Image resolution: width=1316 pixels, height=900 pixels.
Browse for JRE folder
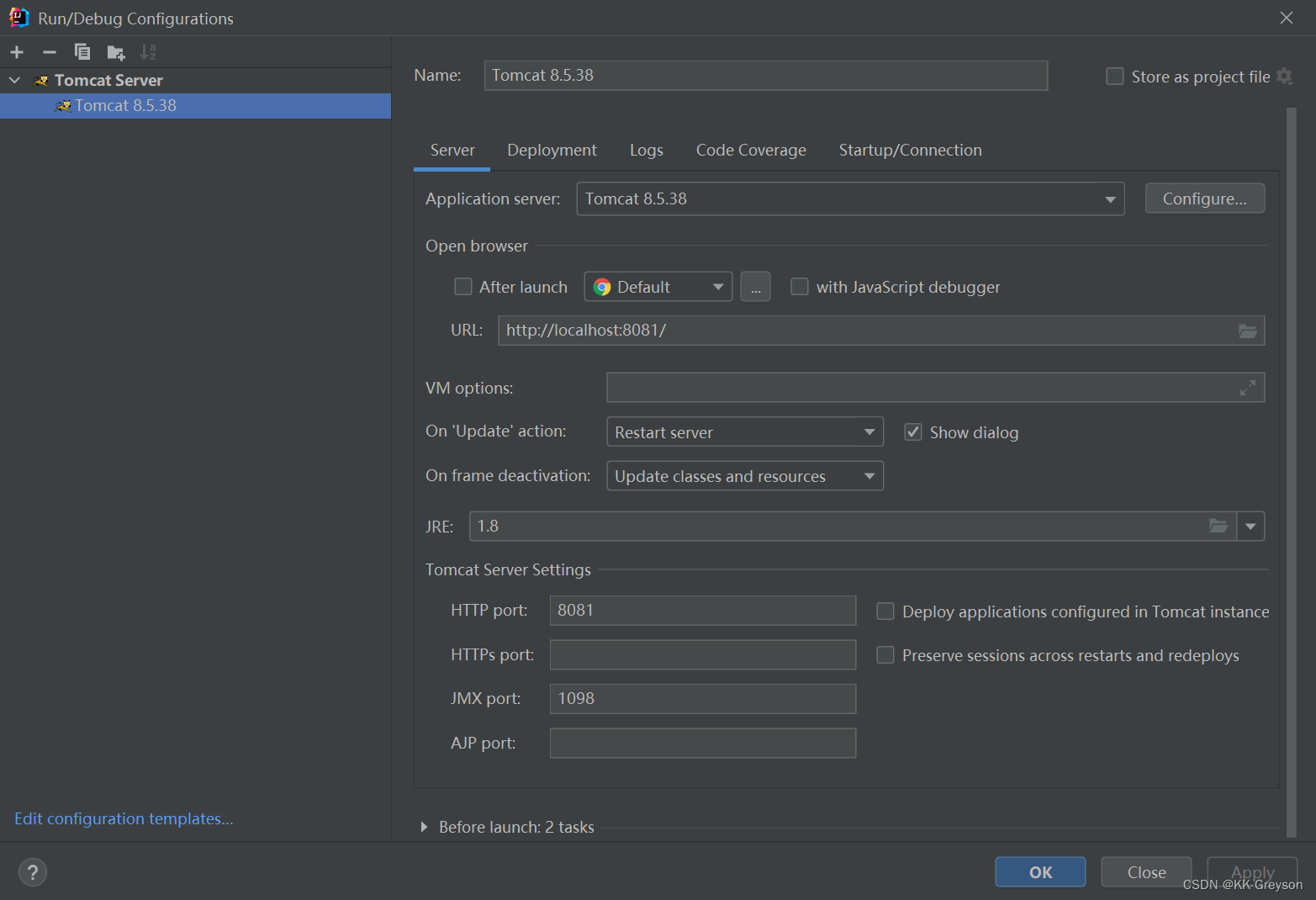[1218, 526]
